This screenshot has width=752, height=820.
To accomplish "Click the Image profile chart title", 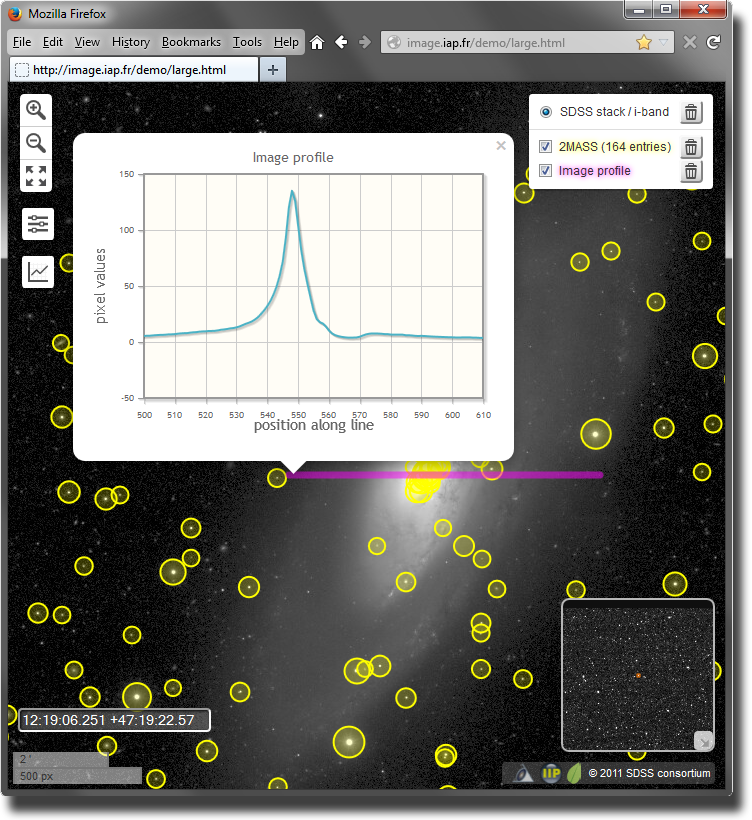I will [x=293, y=157].
